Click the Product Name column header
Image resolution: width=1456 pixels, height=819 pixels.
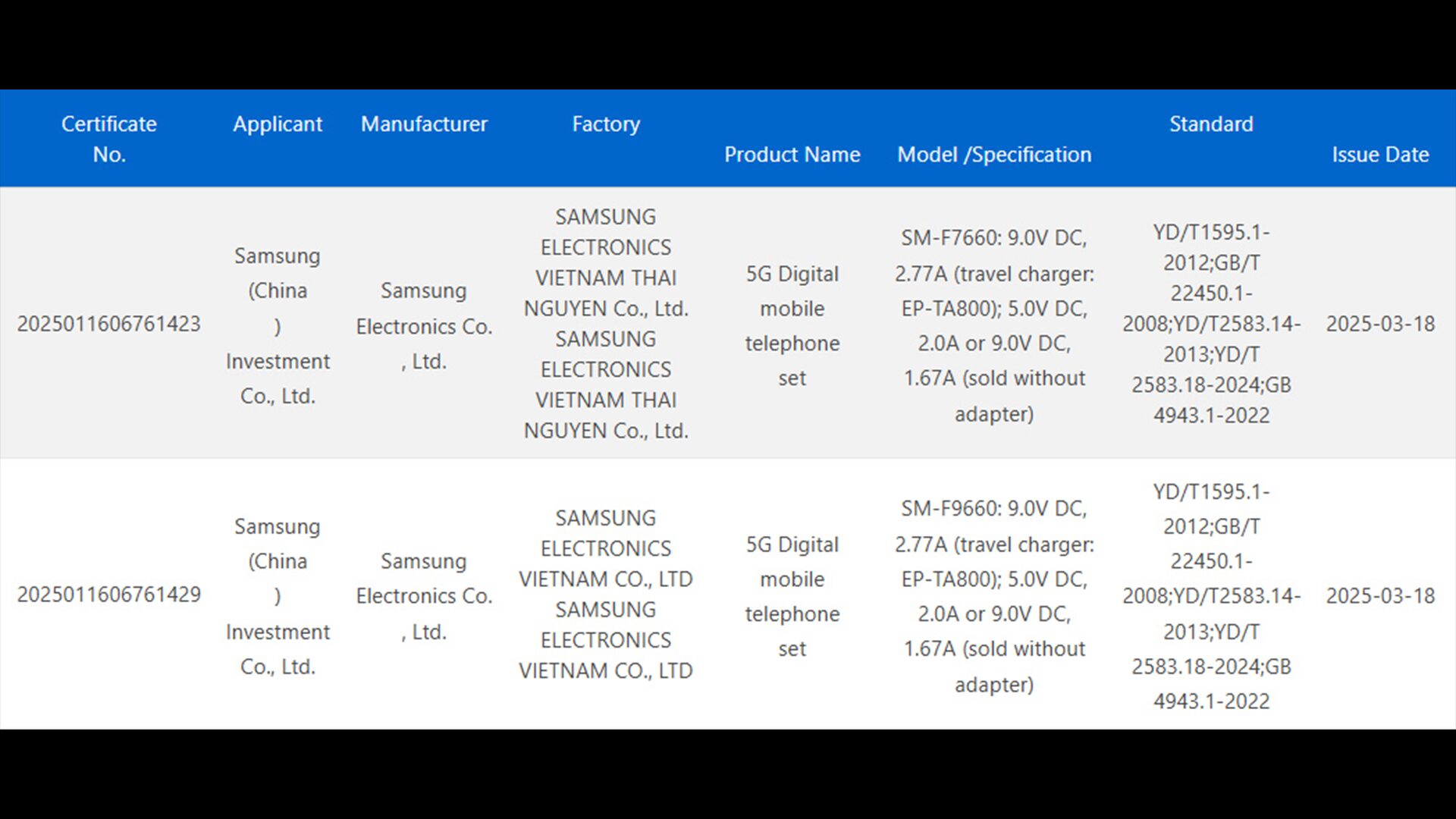[x=792, y=155]
